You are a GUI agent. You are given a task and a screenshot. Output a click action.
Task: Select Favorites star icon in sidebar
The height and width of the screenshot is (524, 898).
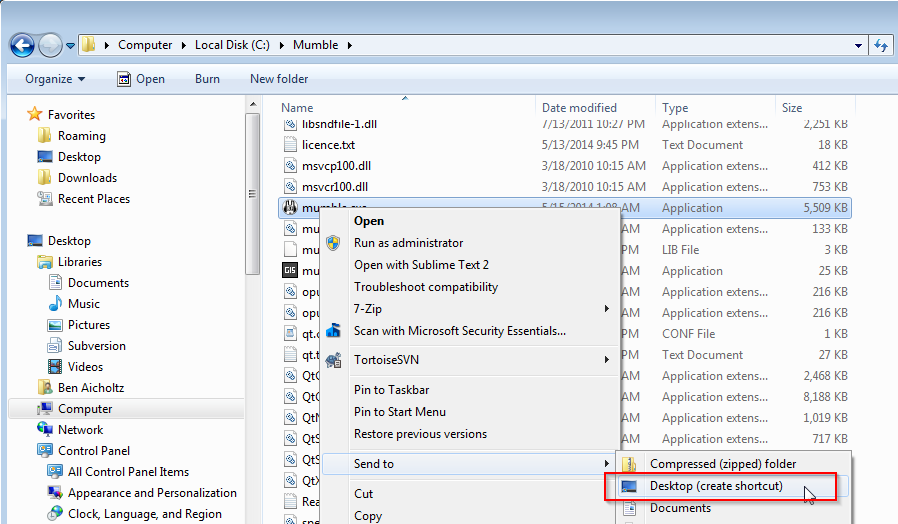coord(35,114)
